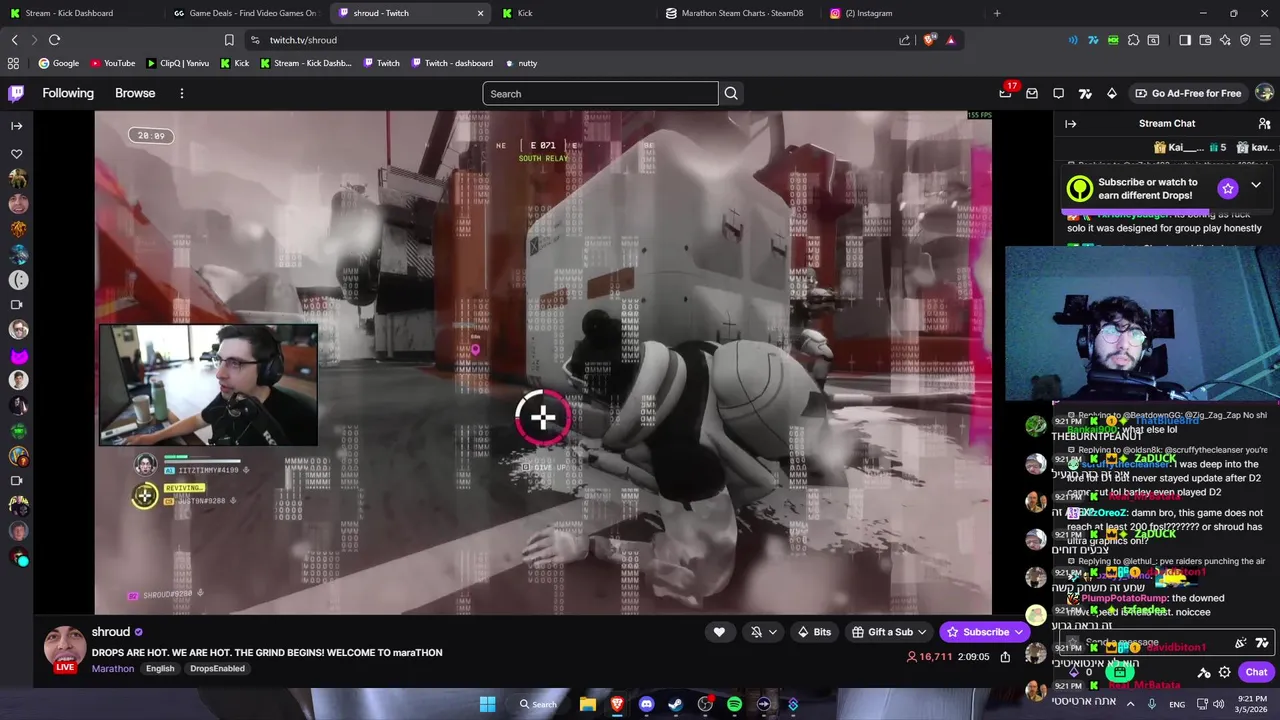The image size is (1280, 720).
Task: Click the Twitch search magnifier button
Action: coord(731,93)
